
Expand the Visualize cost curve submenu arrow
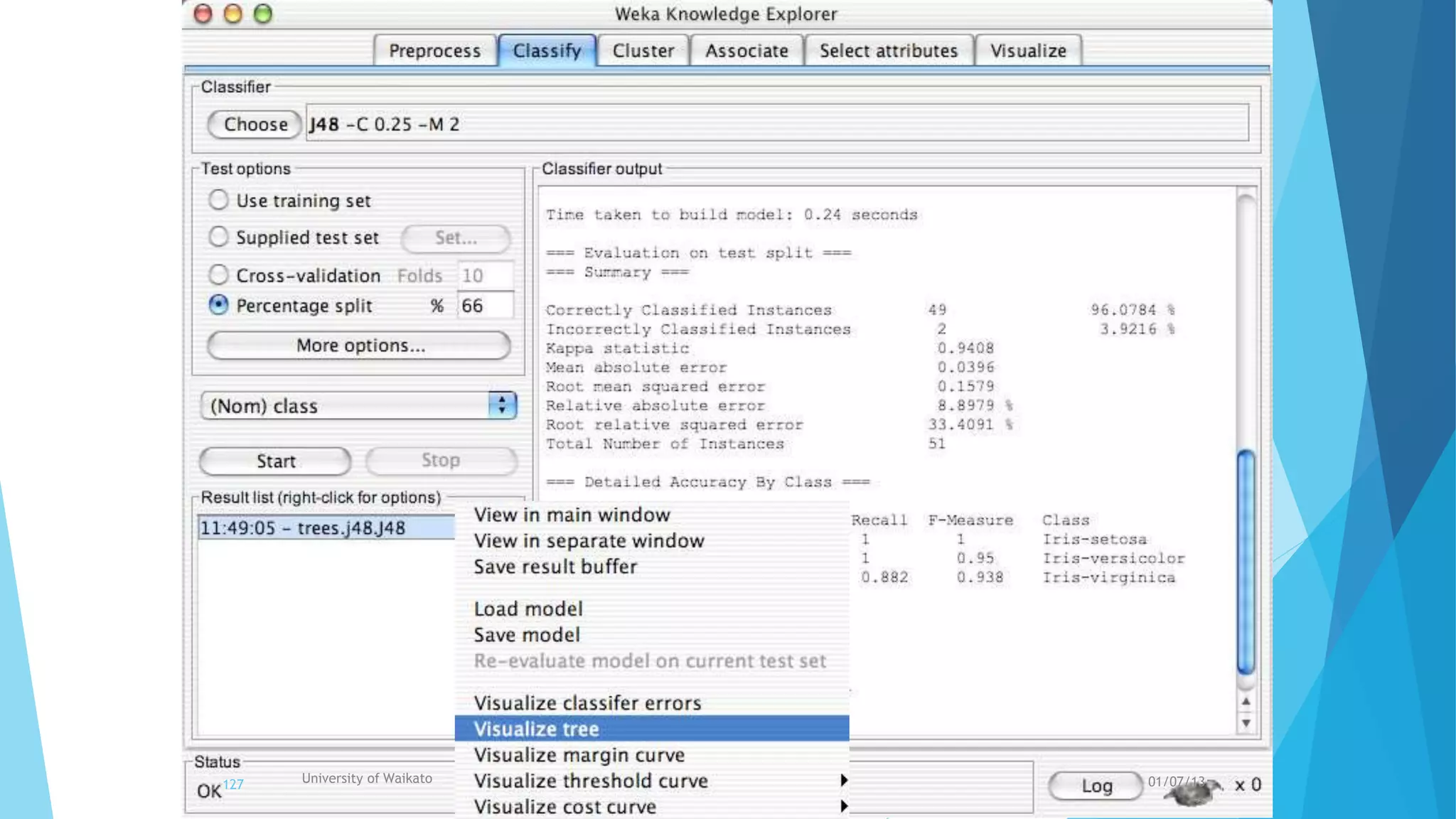pos(843,806)
